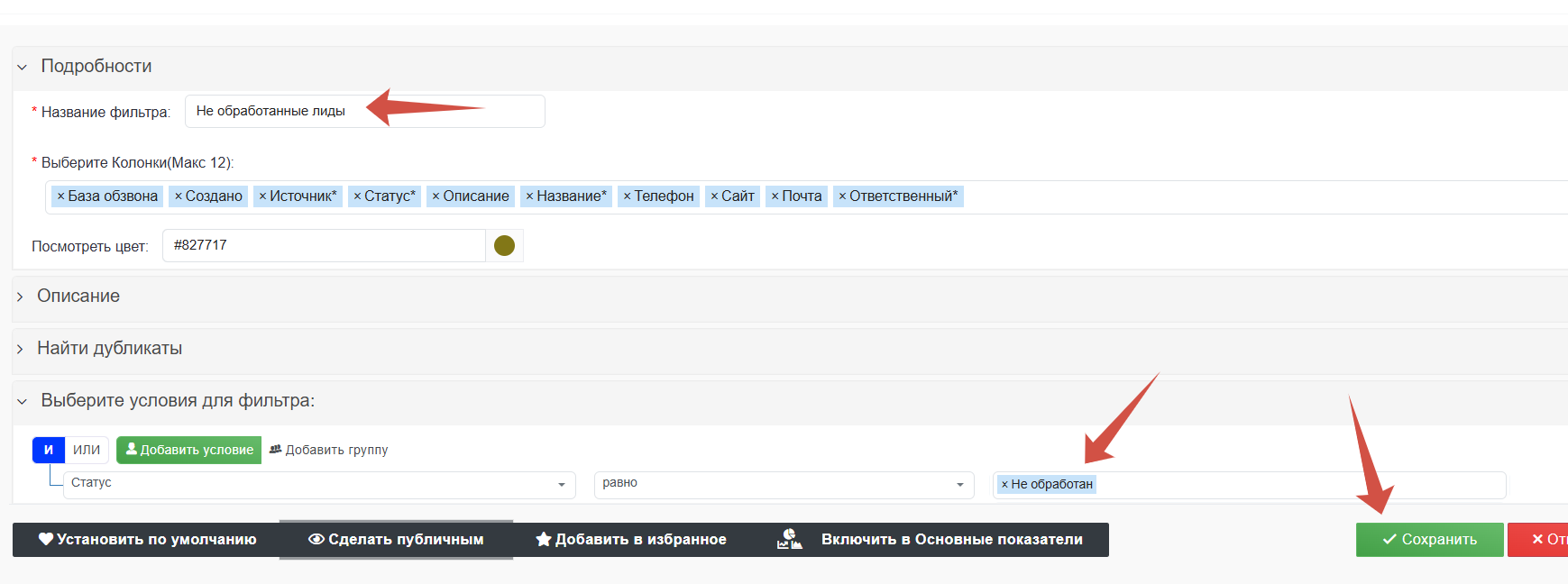Viewport: 1568px width, 584px height.
Task: Collapse the 'Подробности' section
Action: click(x=96, y=67)
